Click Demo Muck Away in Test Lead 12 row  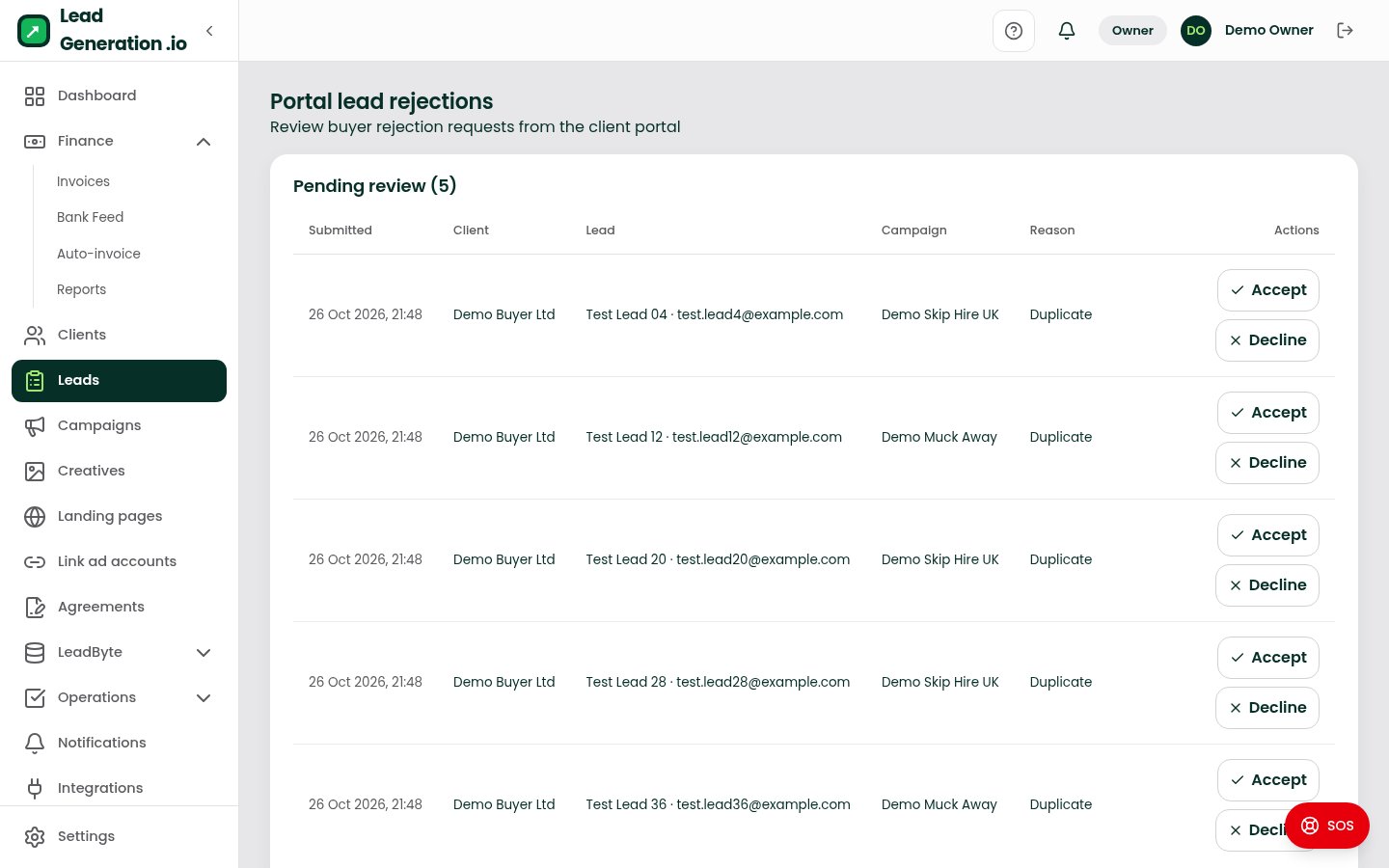[x=940, y=437]
